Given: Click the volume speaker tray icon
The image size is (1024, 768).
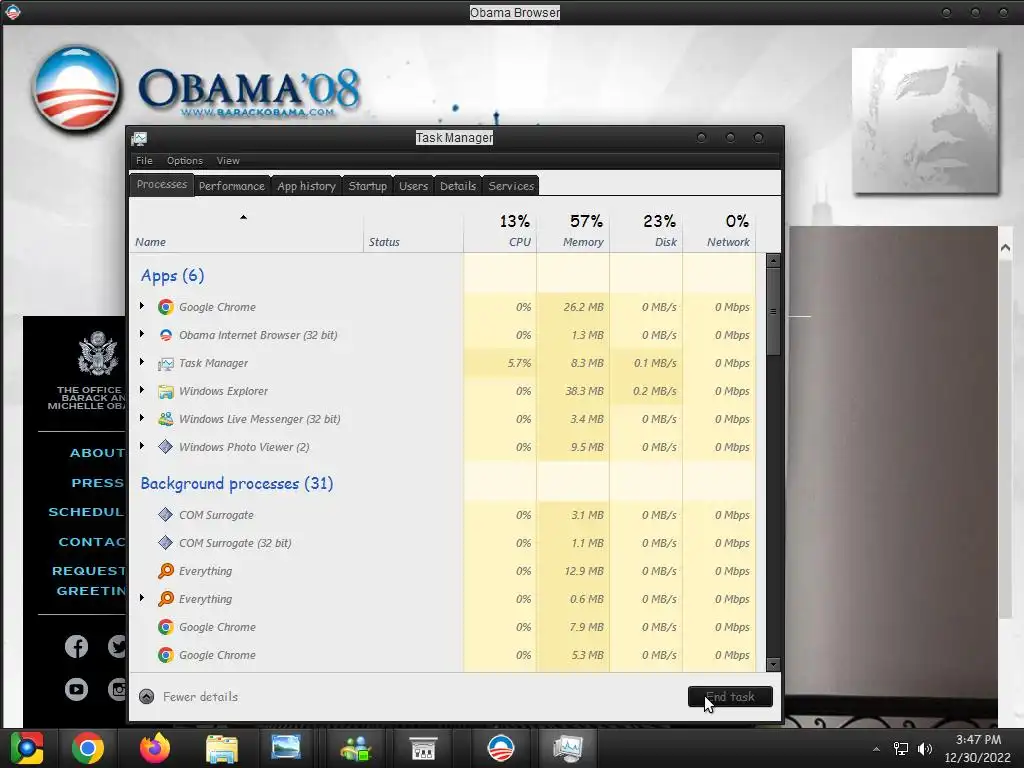Looking at the screenshot, I should pyautogui.click(x=925, y=749).
